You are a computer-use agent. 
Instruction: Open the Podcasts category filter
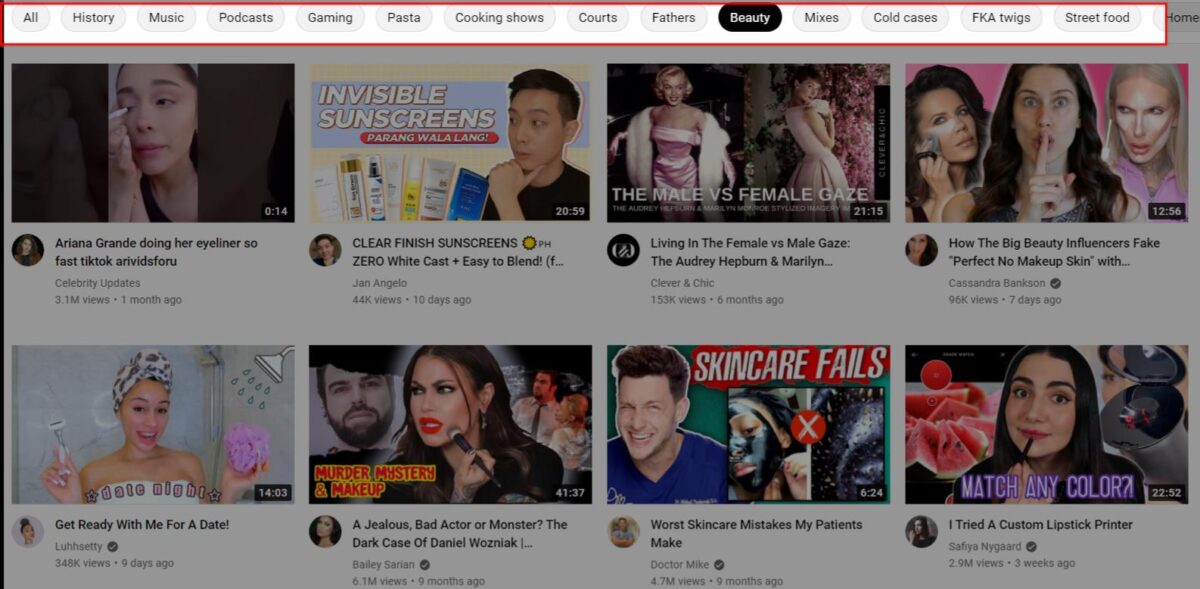point(245,17)
